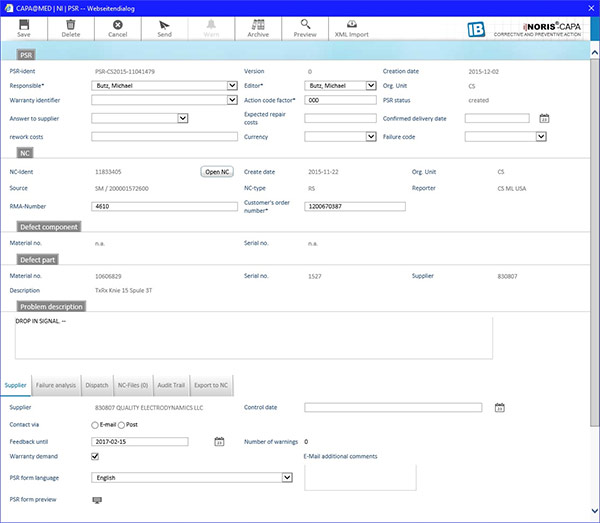This screenshot has height=523, width=600.
Task: Close the Webseitendialog window
Action: pyautogui.click(x=591, y=8)
